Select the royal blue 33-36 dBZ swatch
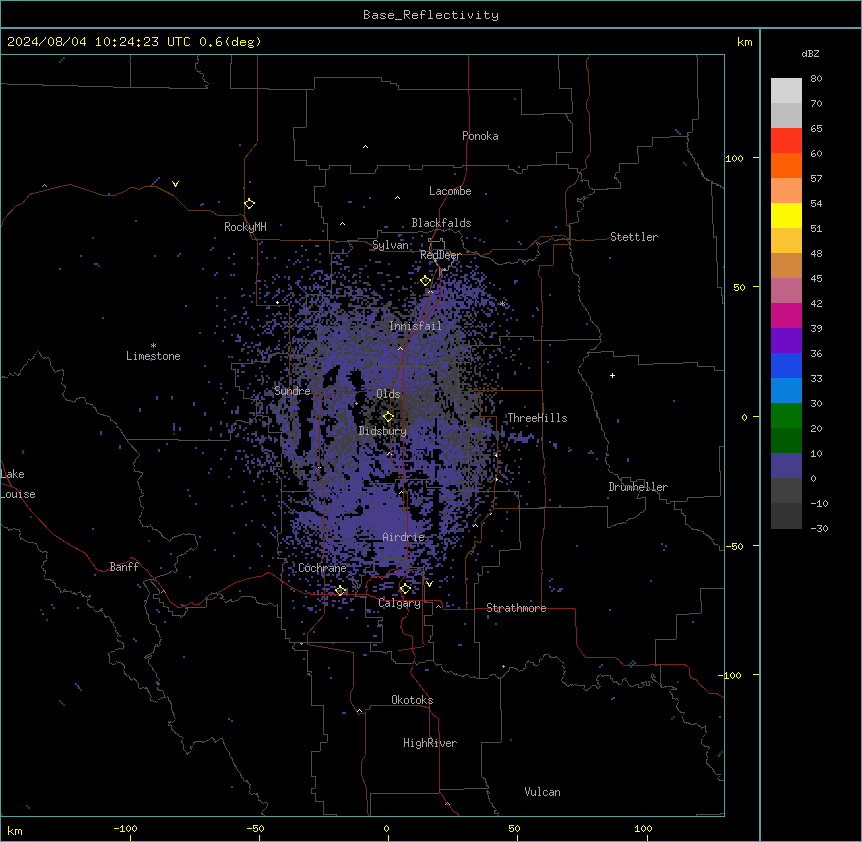Screen dimensions: 862x842 coord(786,365)
